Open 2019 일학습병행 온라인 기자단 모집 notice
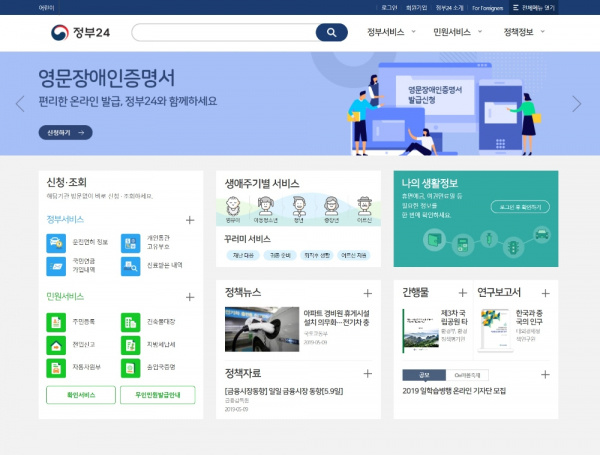Image resolution: width=600 pixels, height=455 pixels. coord(454,391)
